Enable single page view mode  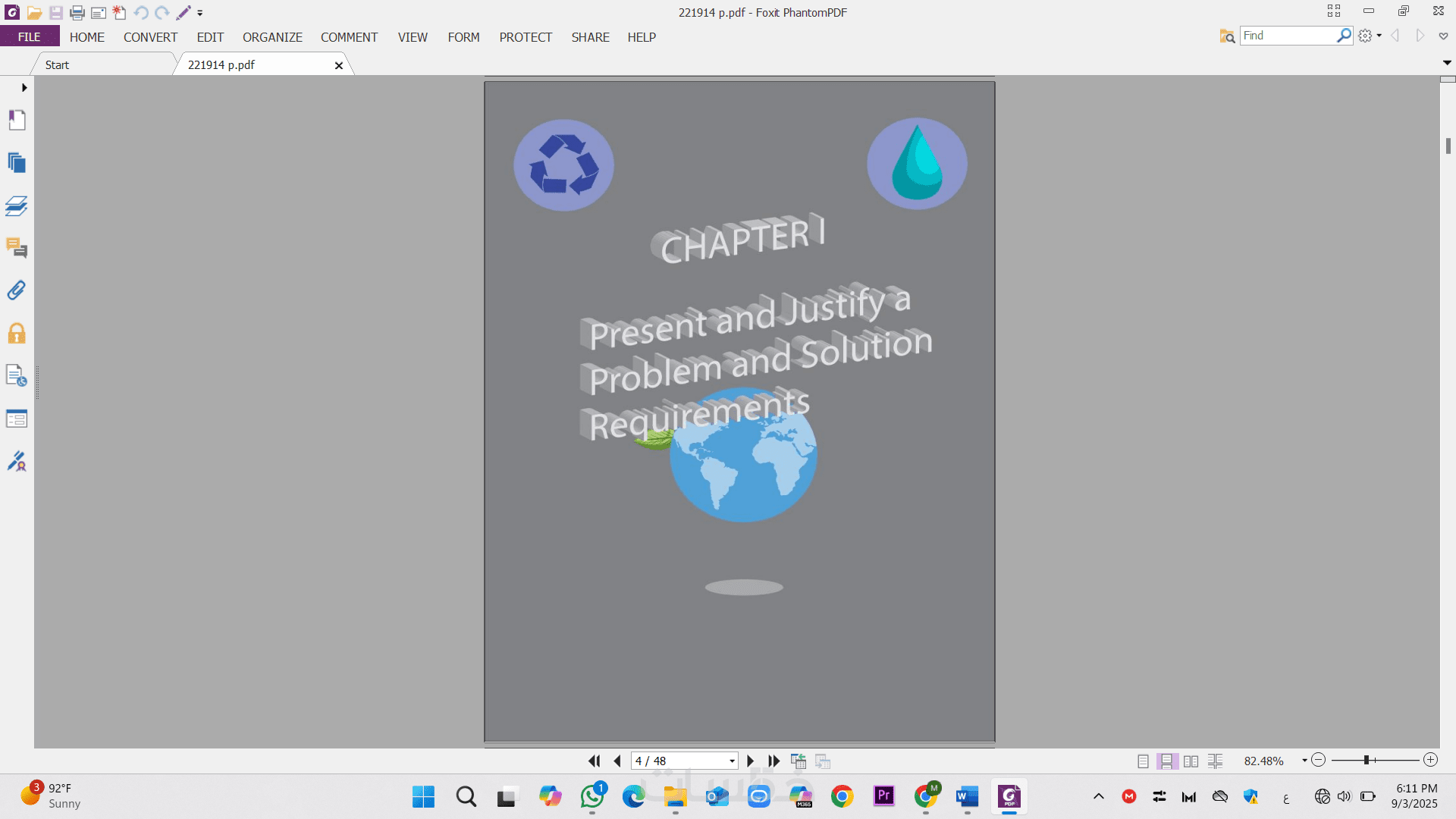point(1143,761)
